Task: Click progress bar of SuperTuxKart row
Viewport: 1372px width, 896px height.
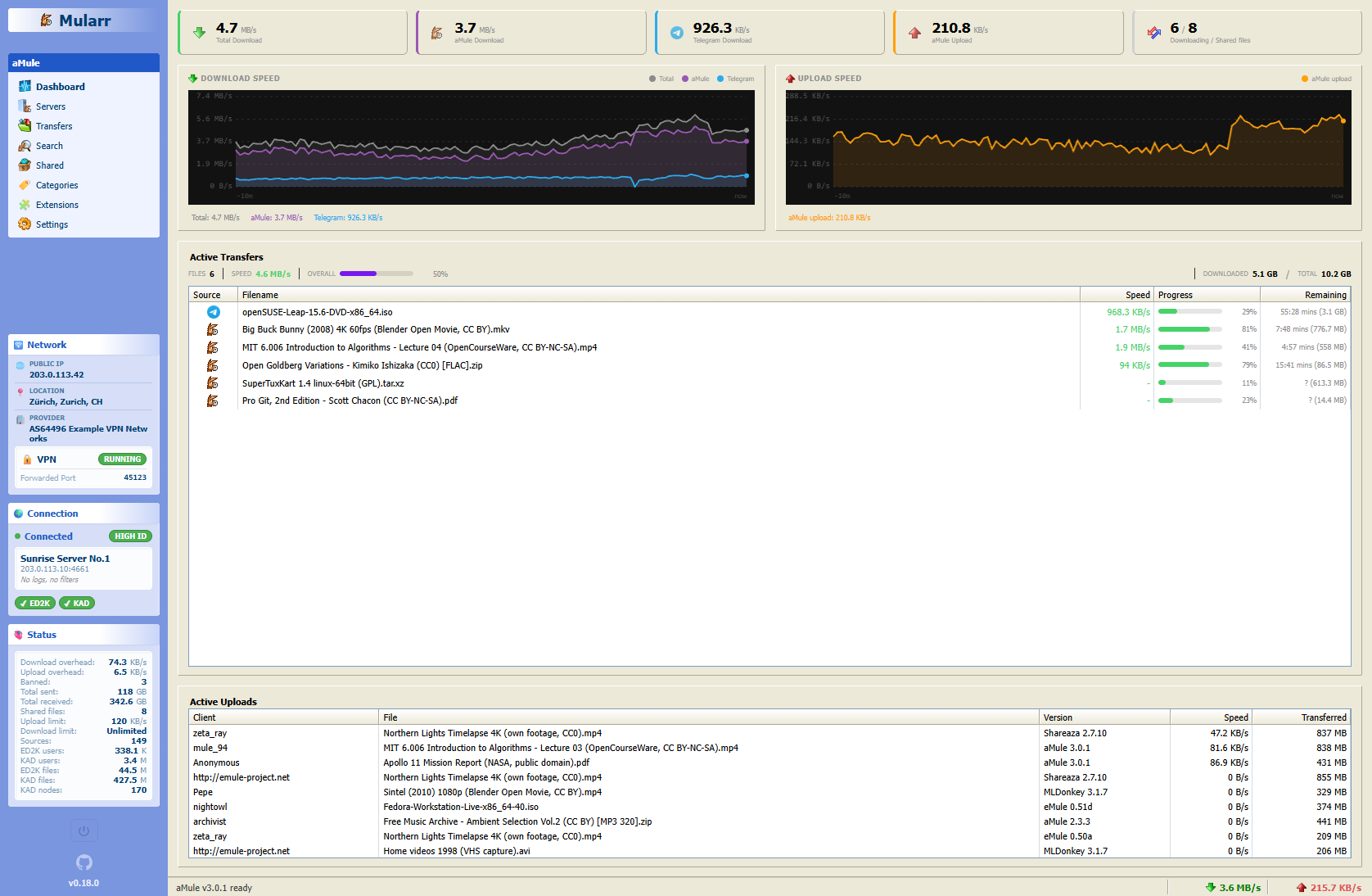Action: [1190, 382]
